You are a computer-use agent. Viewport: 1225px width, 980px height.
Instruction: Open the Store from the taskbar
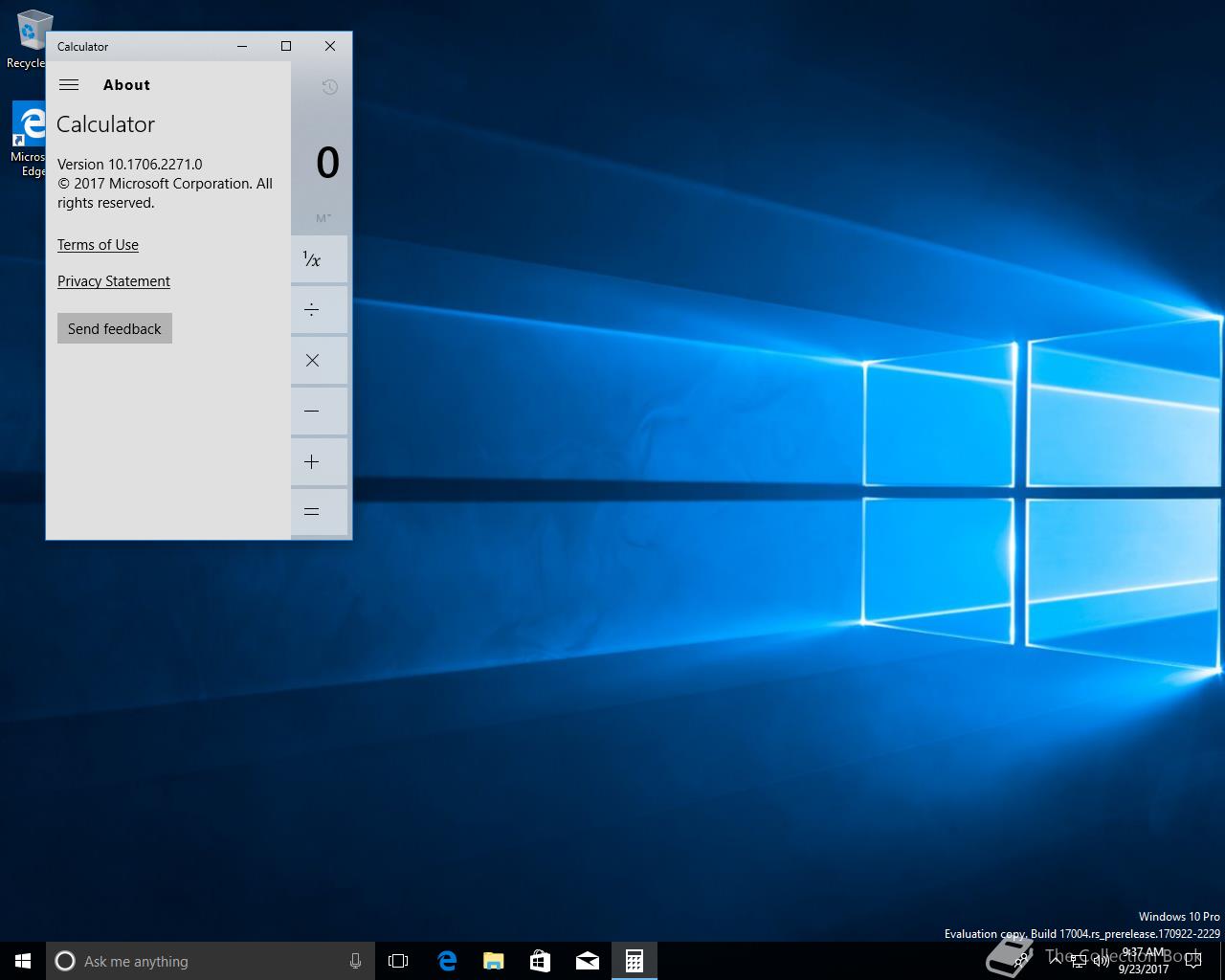coord(540,961)
